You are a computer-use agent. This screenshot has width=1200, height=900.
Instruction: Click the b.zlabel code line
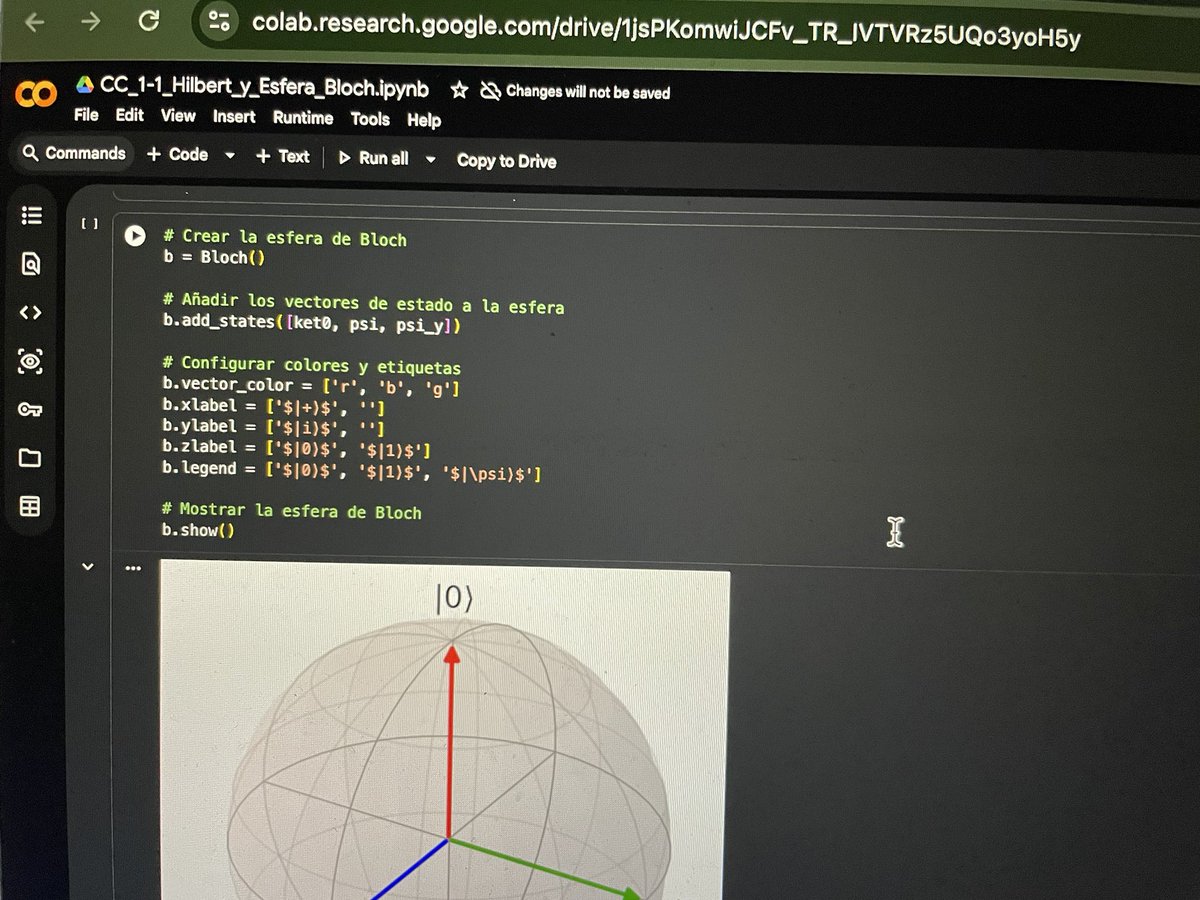296,448
